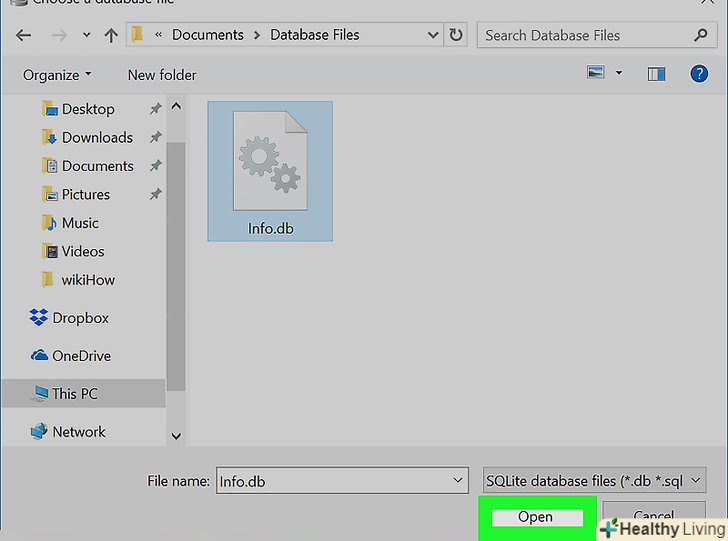Click the pin icon beside Pictures
Image resolution: width=728 pixels, height=541 pixels.
[x=156, y=194]
